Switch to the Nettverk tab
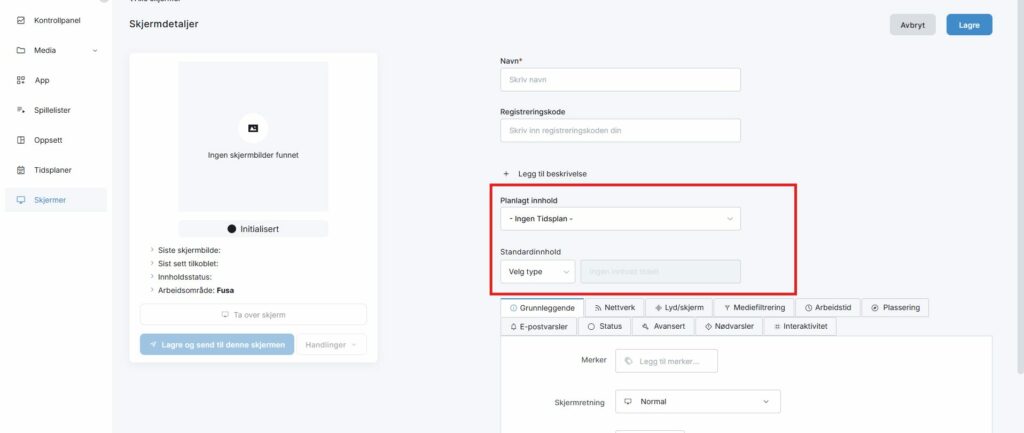The width and height of the screenshot is (1024, 433). pyautogui.click(x=614, y=308)
